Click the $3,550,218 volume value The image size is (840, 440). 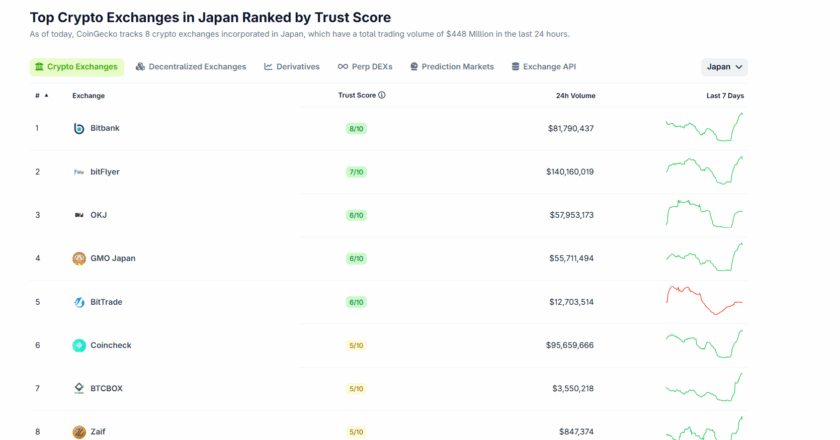pos(573,389)
